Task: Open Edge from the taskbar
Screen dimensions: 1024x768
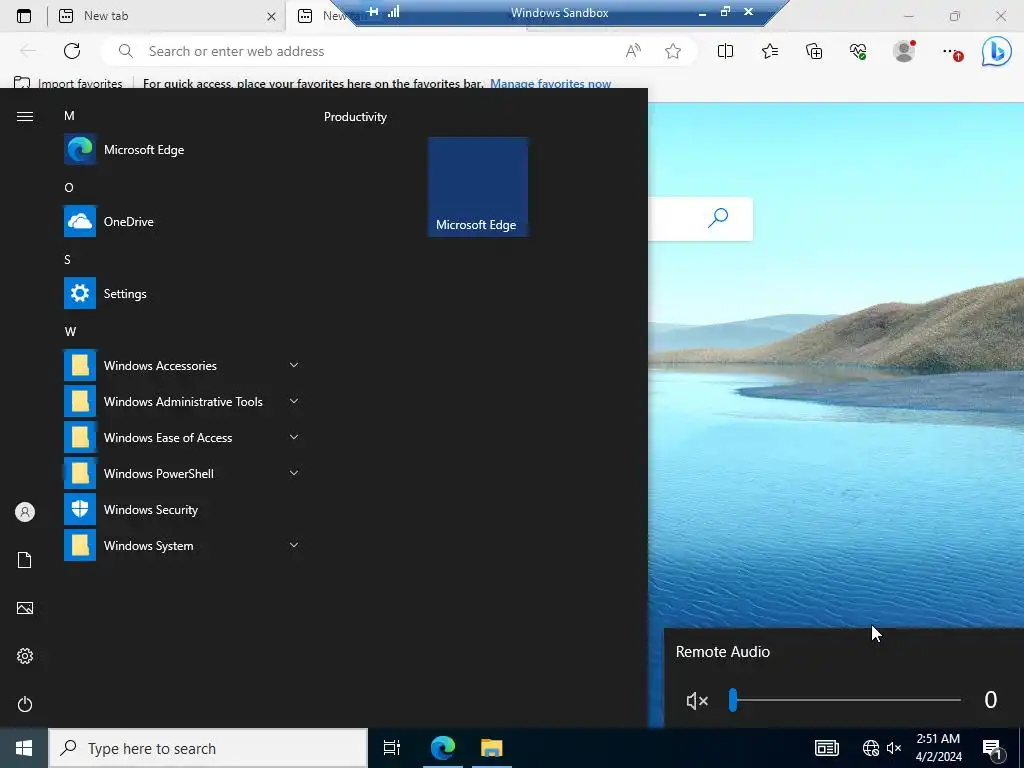Action: tap(442, 748)
